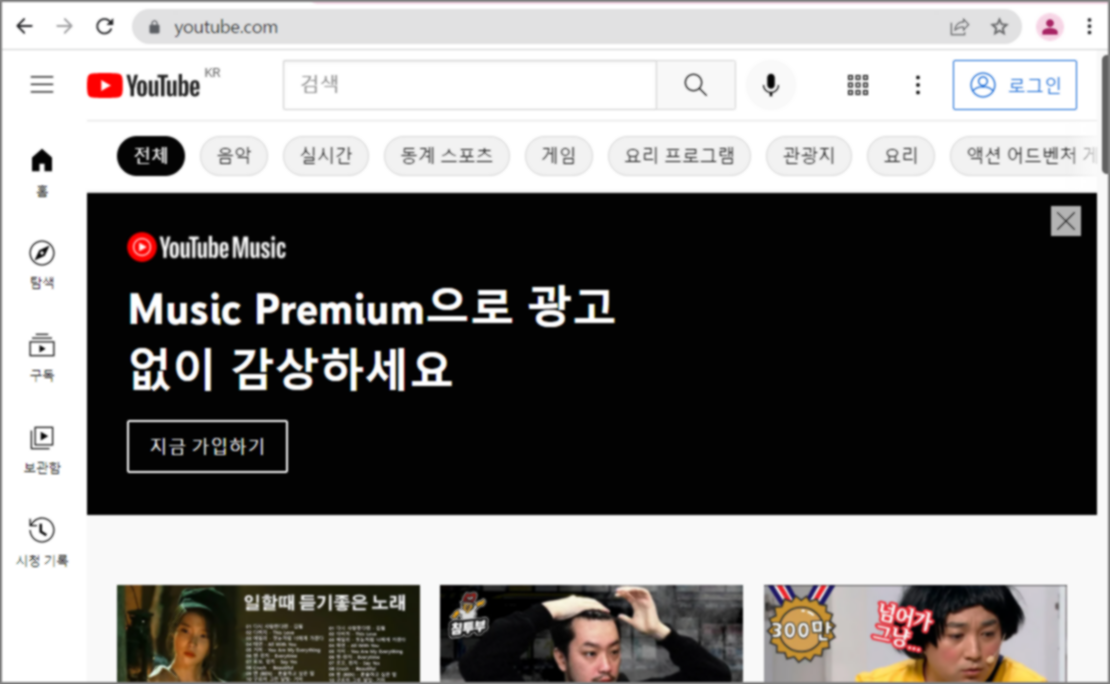Open the YouTube hamburger guide menu
This screenshot has width=1110, height=684.
coord(42,85)
